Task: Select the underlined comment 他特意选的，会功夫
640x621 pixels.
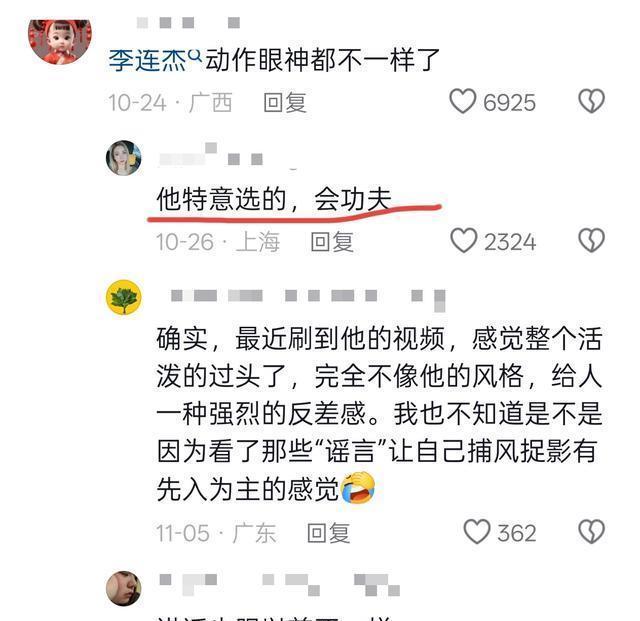Action: point(274,200)
